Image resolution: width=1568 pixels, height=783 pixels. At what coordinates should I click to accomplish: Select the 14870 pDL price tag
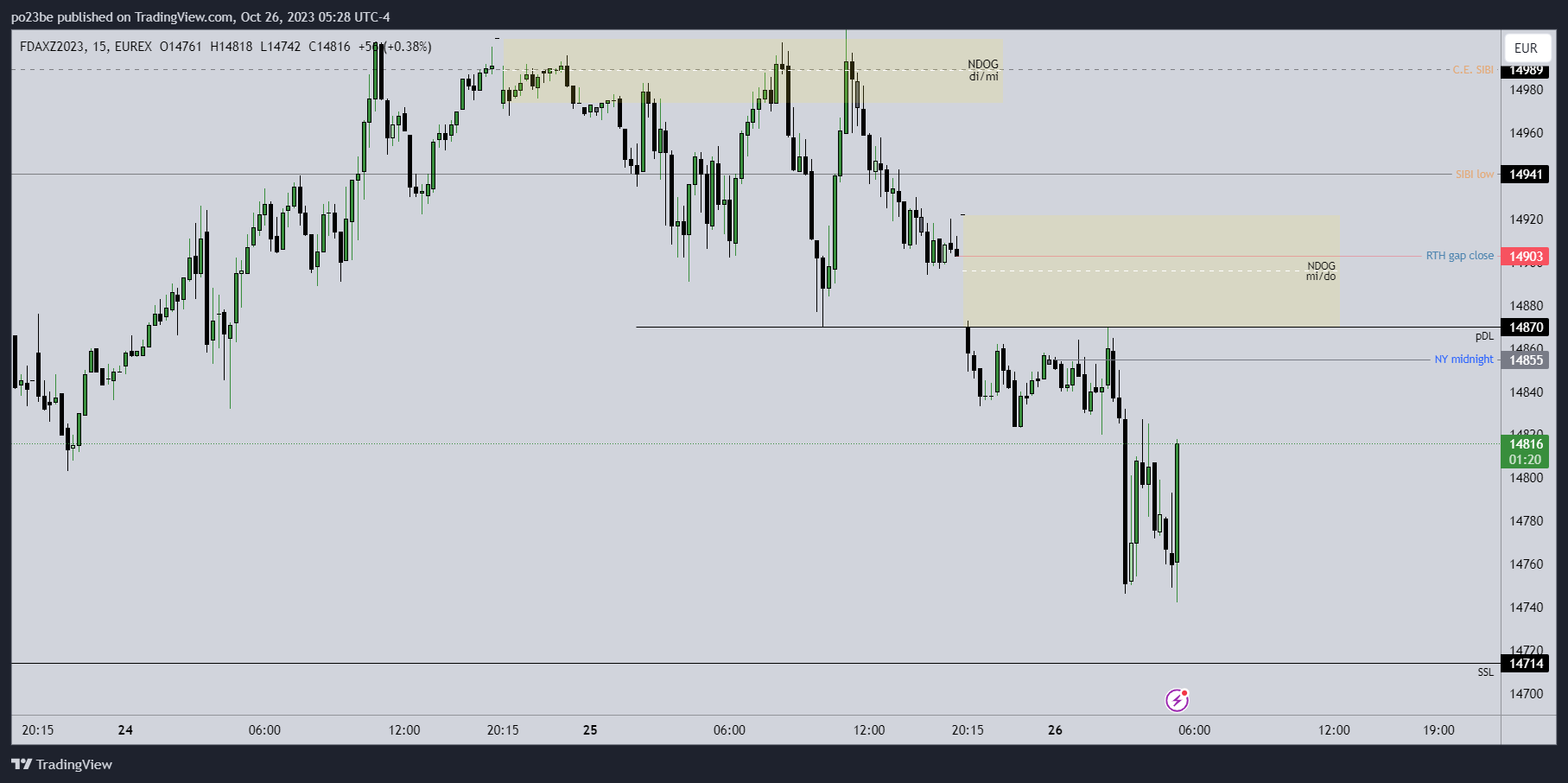[x=1525, y=328]
